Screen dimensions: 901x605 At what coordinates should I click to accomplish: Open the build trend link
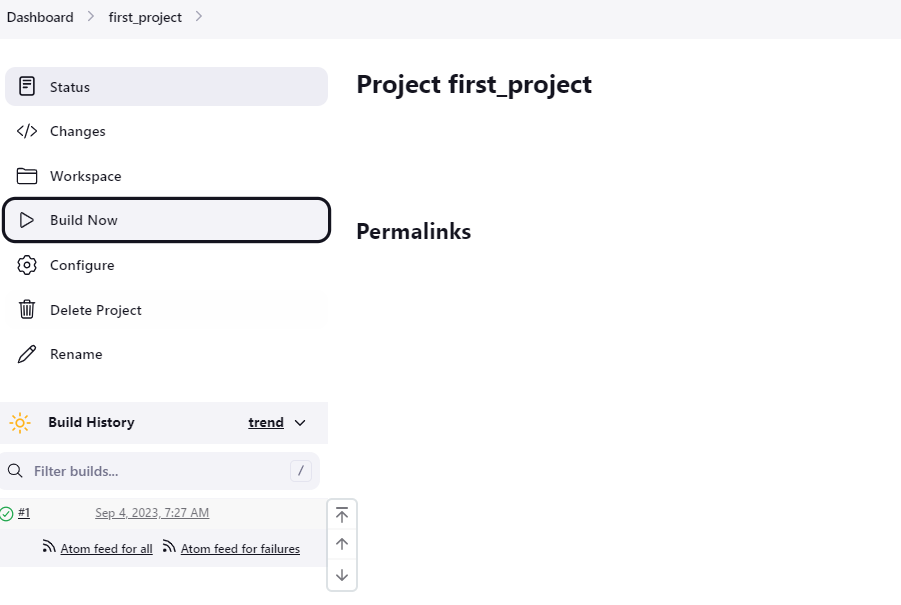(266, 423)
